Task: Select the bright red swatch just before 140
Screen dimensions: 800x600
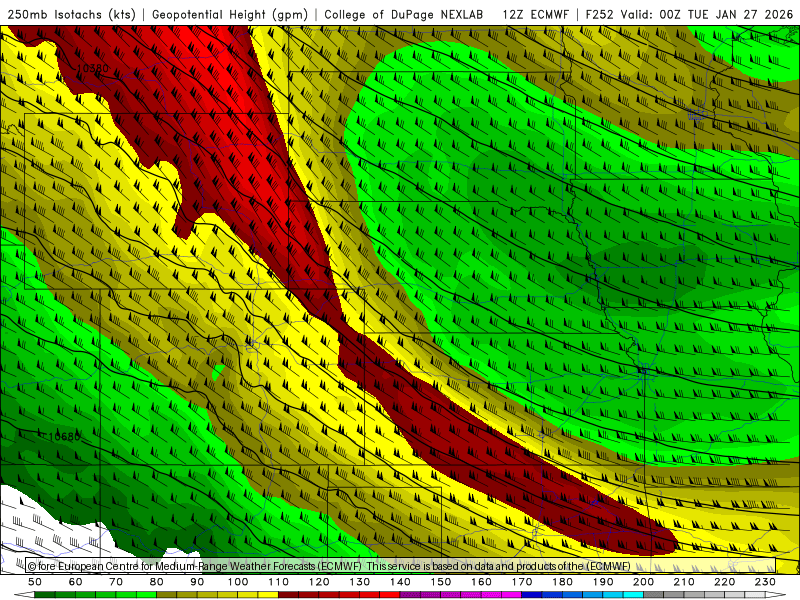Action: 390,595
